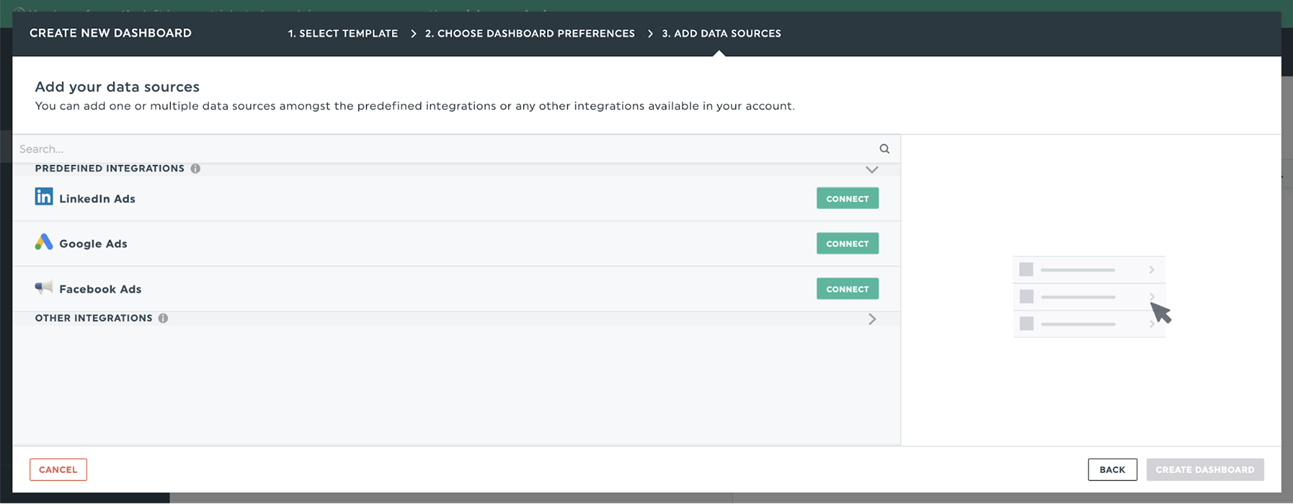Click the Facebook Ads megaphone icon
The height and width of the screenshot is (504, 1293).
(44, 288)
